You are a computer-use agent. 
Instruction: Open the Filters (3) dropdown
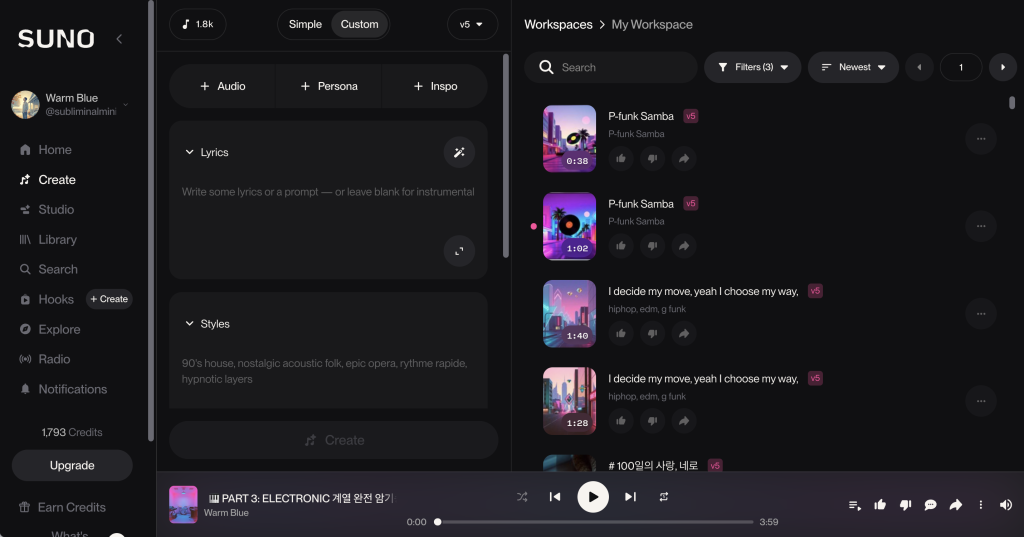click(752, 67)
